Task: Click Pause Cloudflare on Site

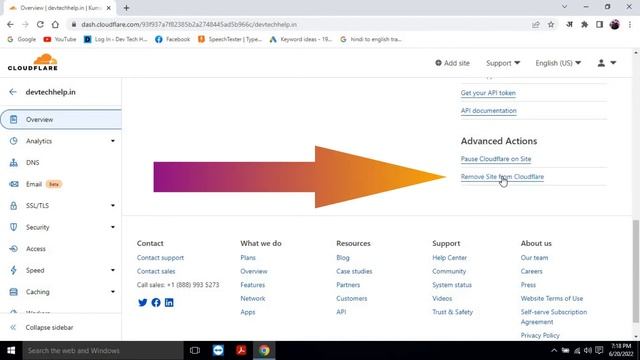Action: pos(496,159)
